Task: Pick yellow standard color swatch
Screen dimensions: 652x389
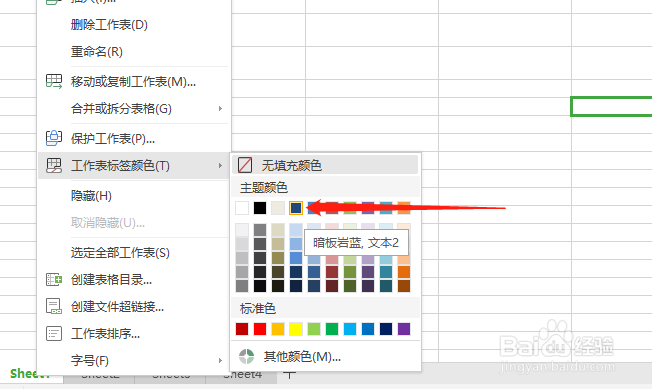Action: pos(296,329)
